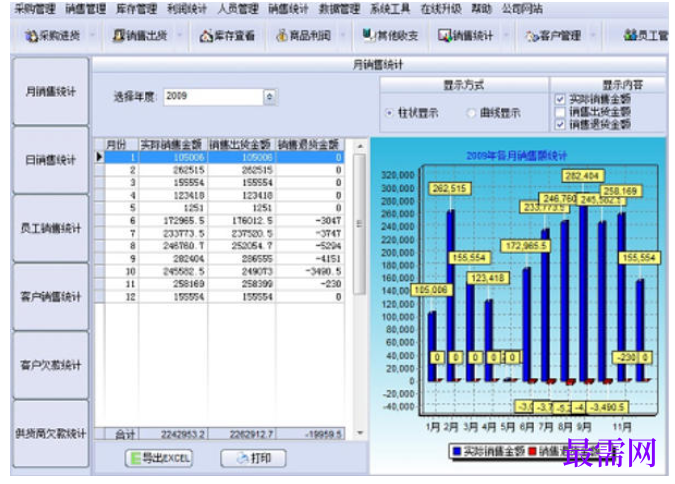Select the 柱状显示 bar chart radio button

pyautogui.click(x=389, y=113)
